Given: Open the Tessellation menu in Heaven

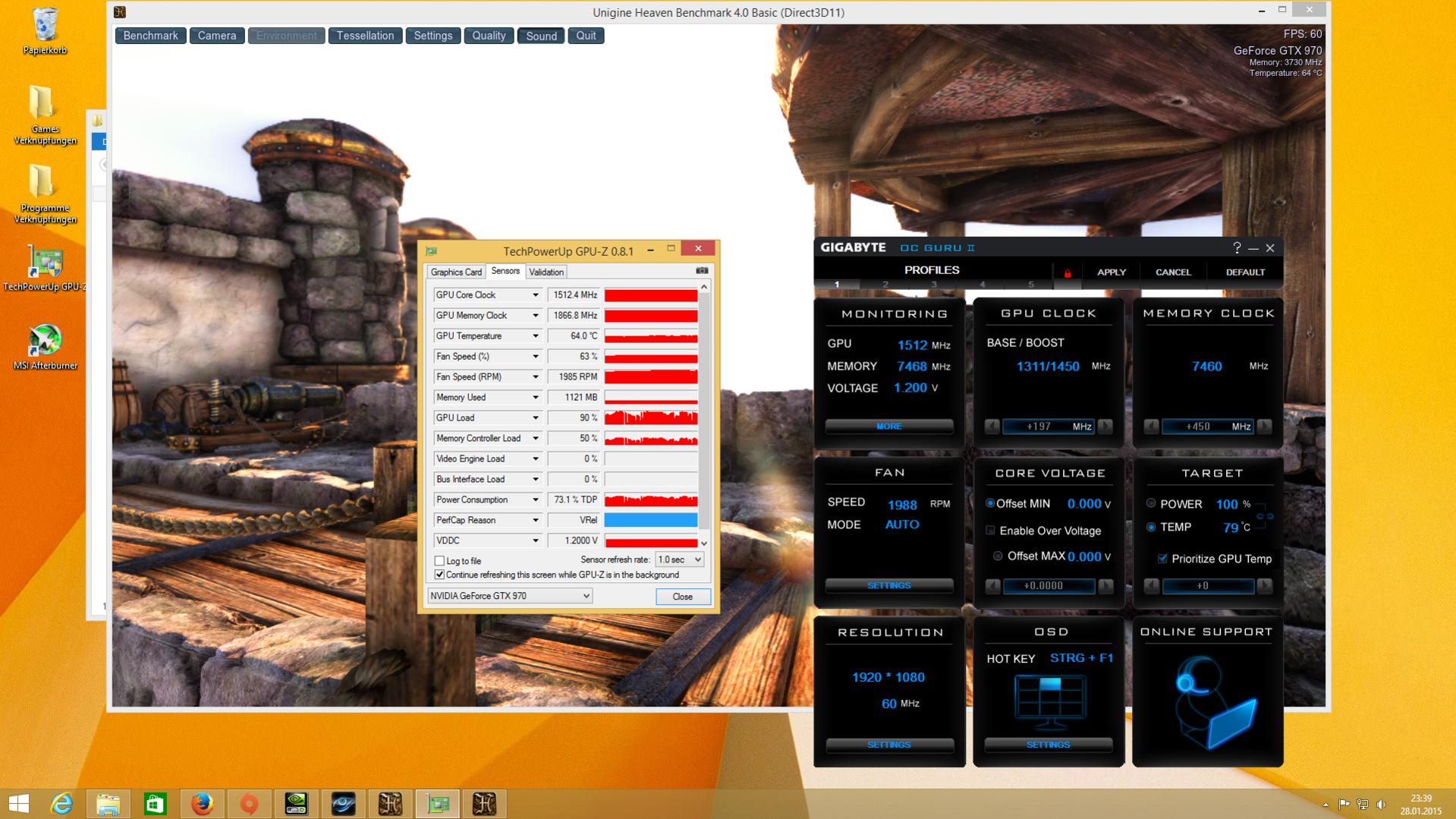Looking at the screenshot, I should point(365,36).
